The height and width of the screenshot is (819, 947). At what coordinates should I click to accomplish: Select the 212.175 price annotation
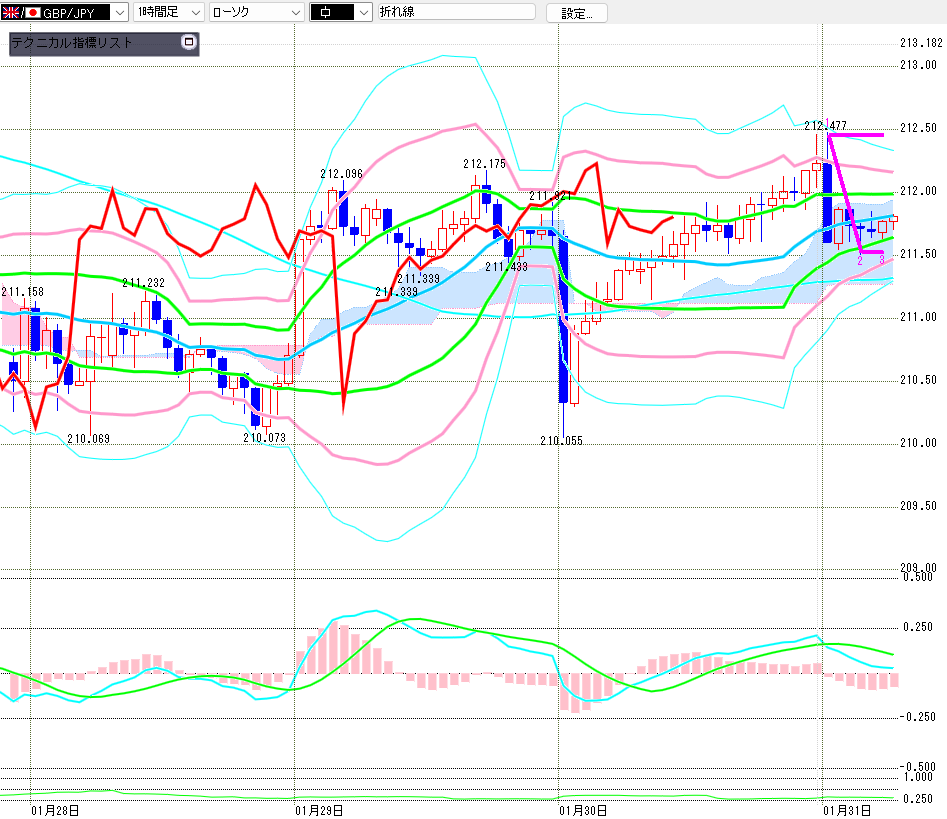(484, 163)
